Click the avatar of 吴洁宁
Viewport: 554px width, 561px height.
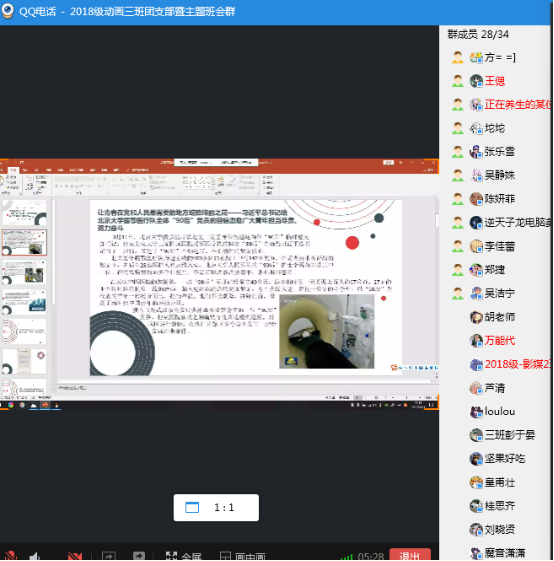pyautogui.click(x=476, y=293)
